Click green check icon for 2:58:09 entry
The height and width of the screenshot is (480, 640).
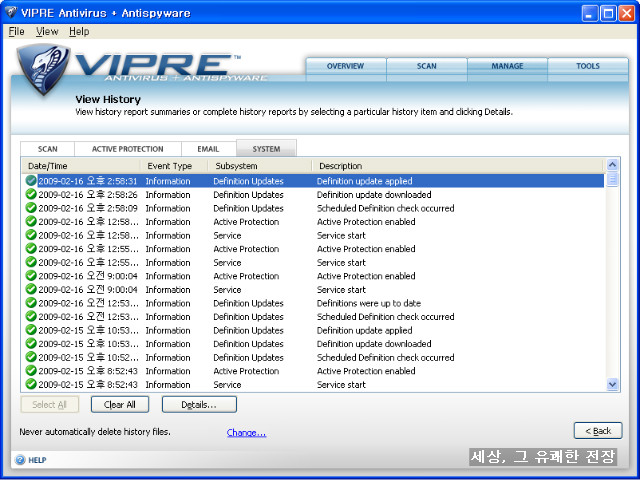(31, 208)
